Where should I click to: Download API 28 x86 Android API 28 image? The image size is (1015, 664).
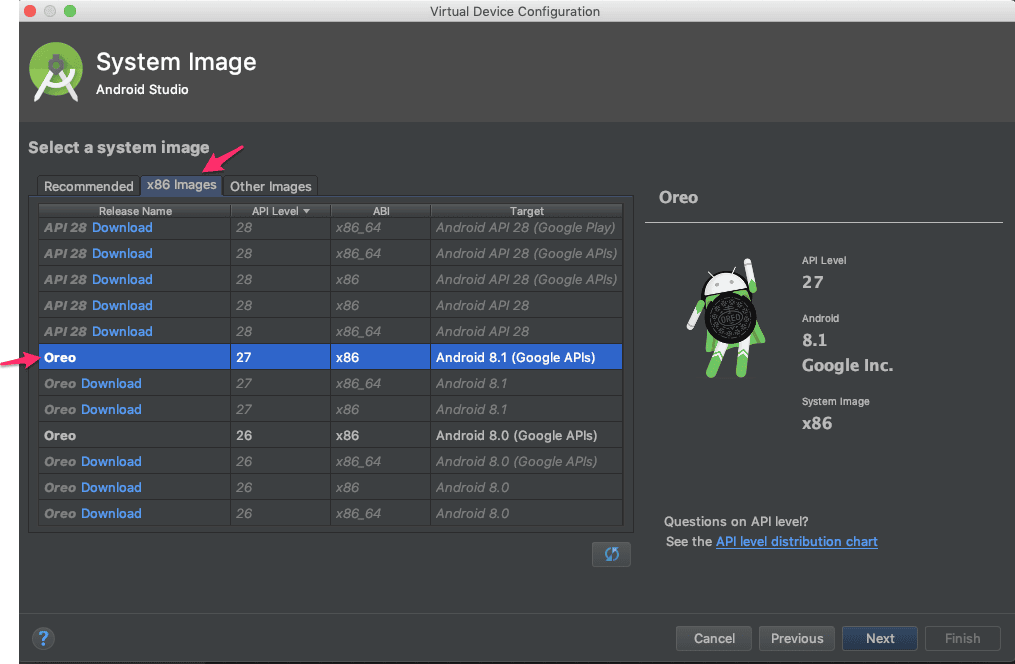(122, 305)
